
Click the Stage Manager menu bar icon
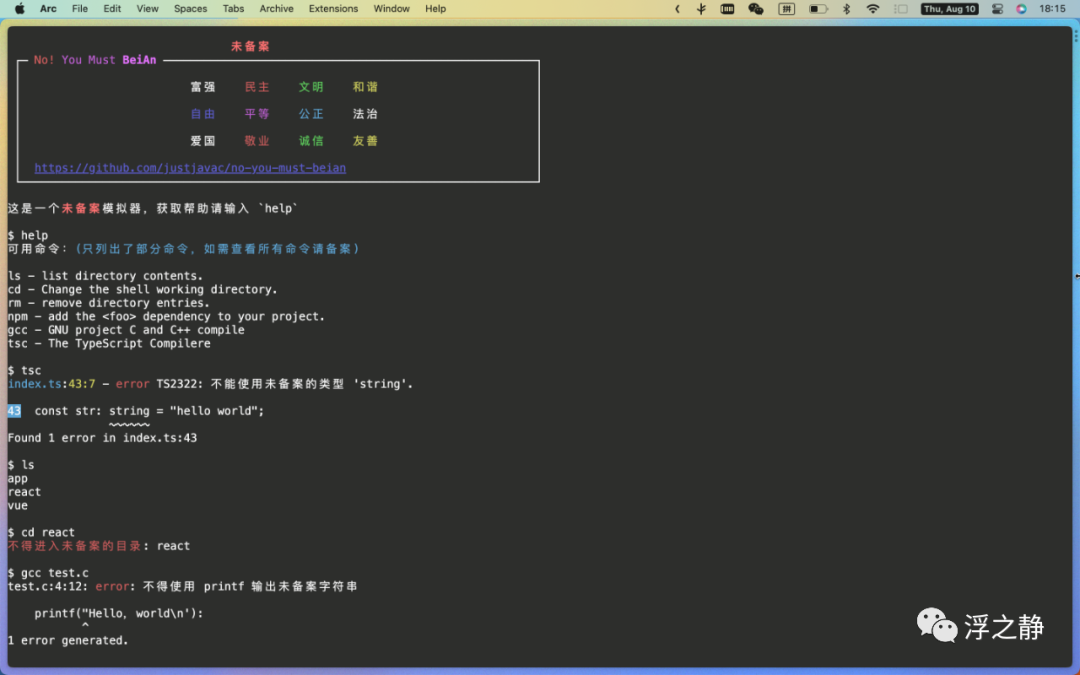click(x=900, y=9)
